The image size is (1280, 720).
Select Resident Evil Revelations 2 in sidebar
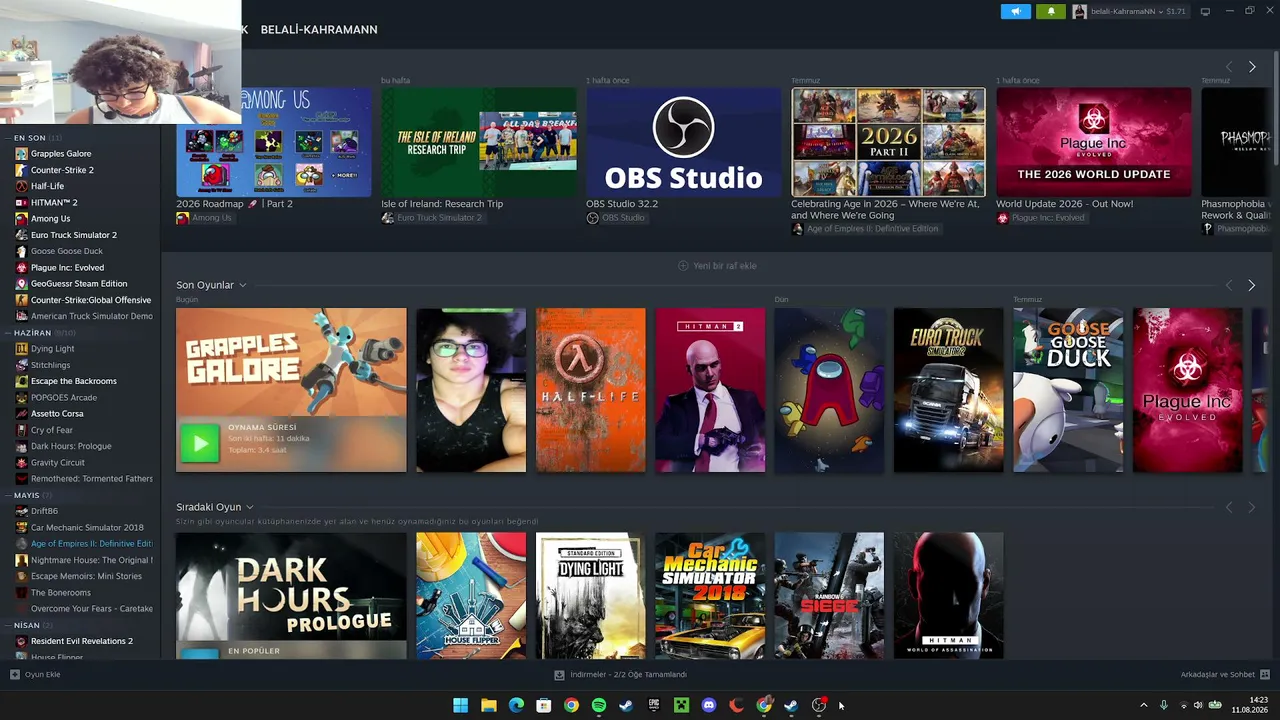point(82,641)
